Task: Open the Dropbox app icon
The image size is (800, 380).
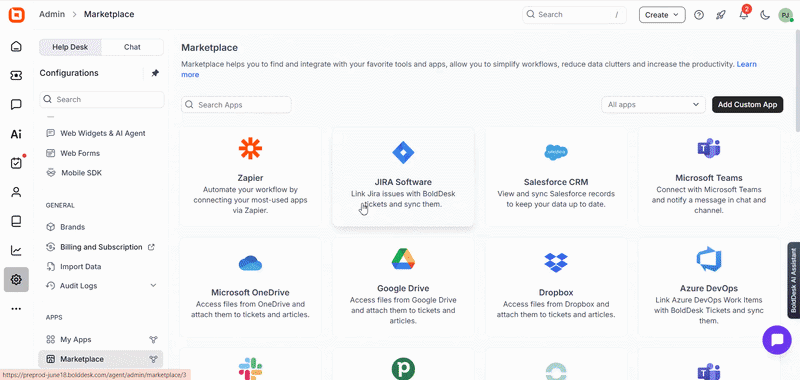Action: [x=556, y=263]
